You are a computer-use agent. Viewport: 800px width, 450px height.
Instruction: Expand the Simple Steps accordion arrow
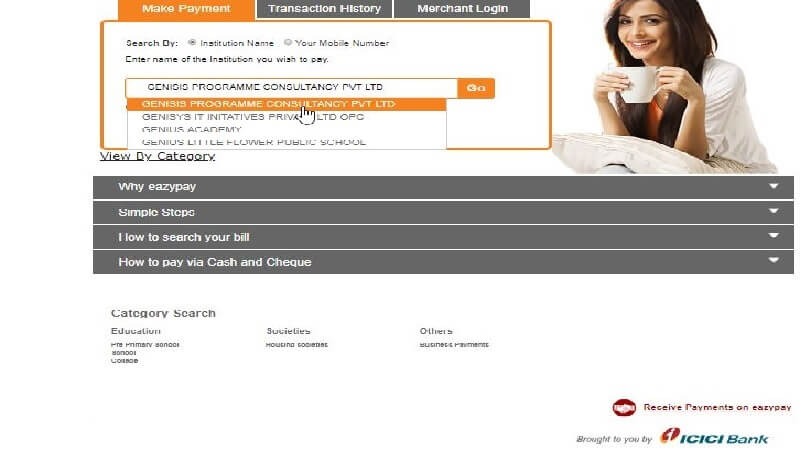click(x=773, y=212)
